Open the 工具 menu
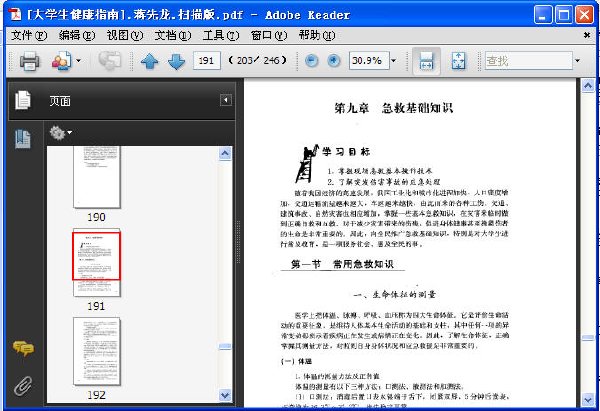The image size is (600, 411). (x=221, y=35)
